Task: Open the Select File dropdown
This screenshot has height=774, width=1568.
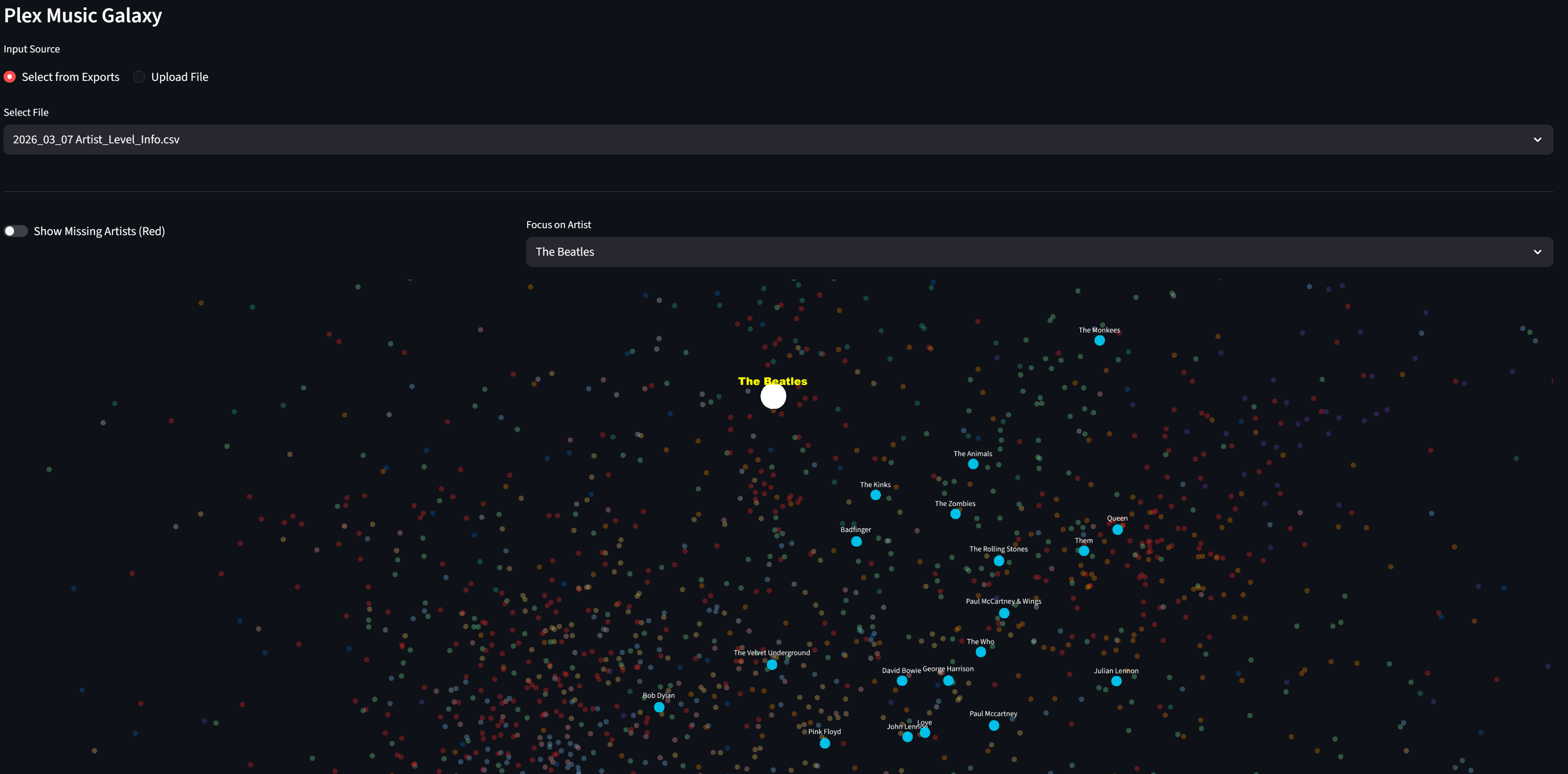Action: pyautogui.click(x=778, y=139)
